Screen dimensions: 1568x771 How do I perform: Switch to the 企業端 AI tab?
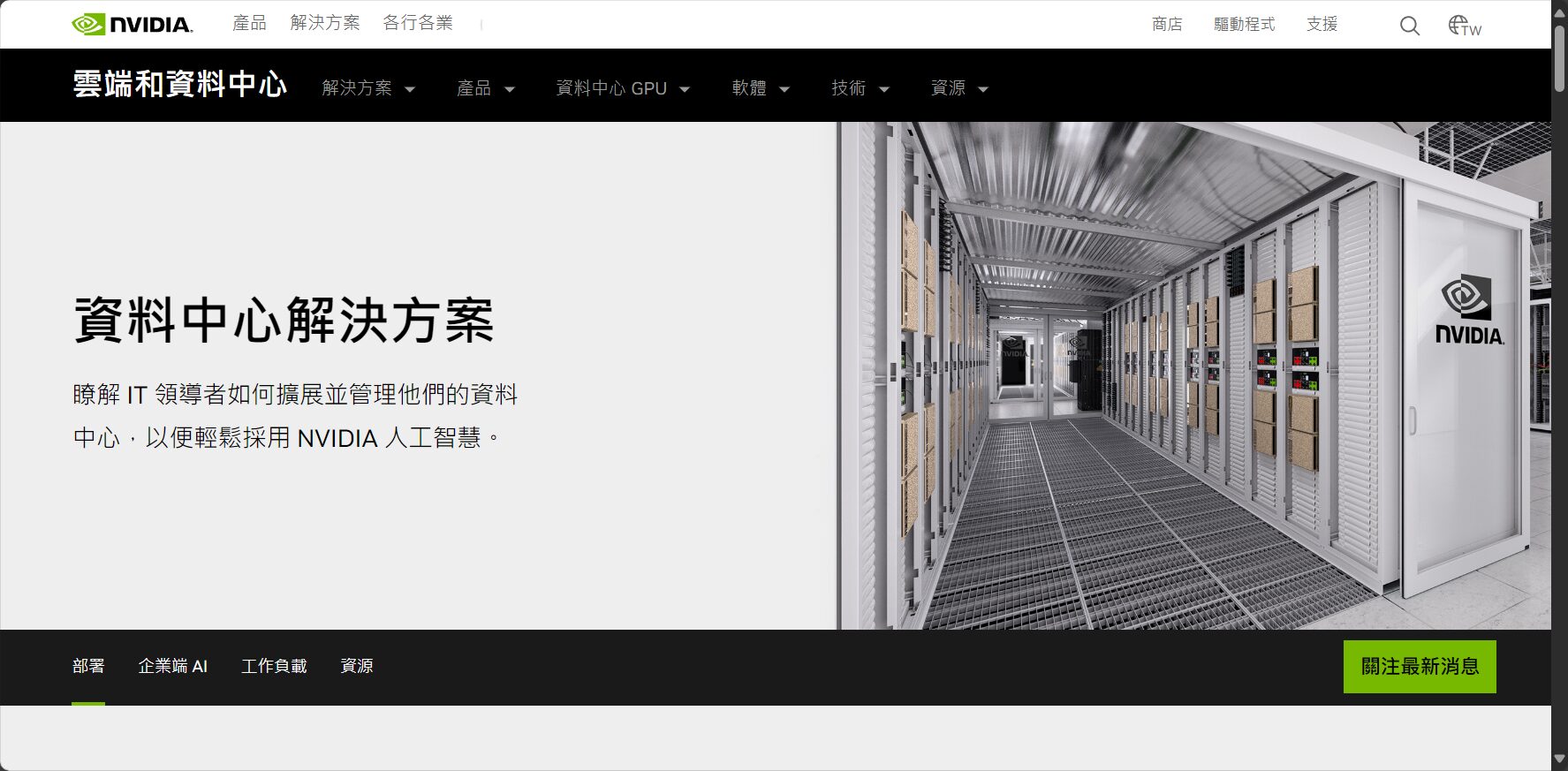(173, 666)
